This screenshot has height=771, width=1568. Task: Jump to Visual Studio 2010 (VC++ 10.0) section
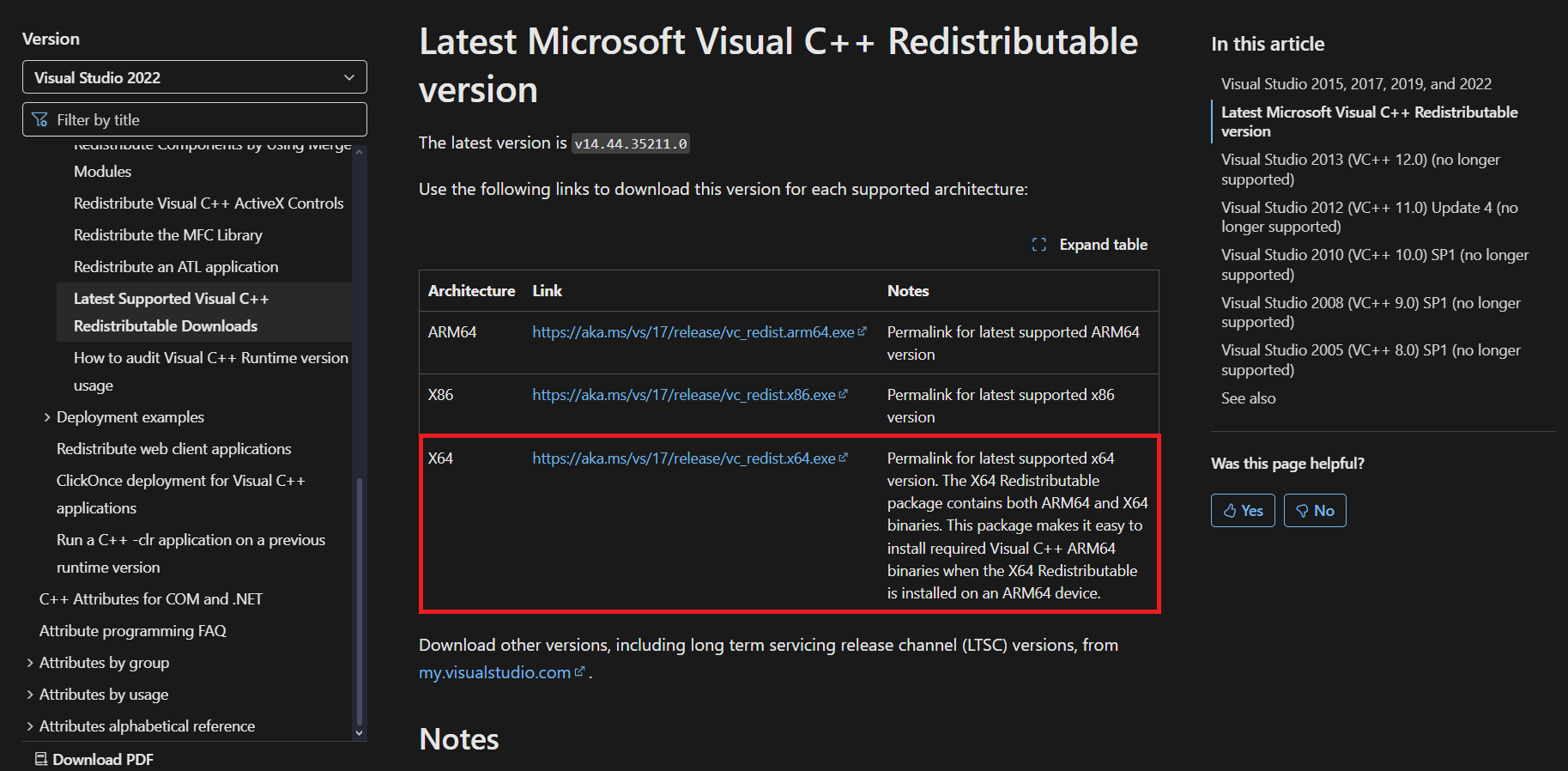pyautogui.click(x=1375, y=264)
